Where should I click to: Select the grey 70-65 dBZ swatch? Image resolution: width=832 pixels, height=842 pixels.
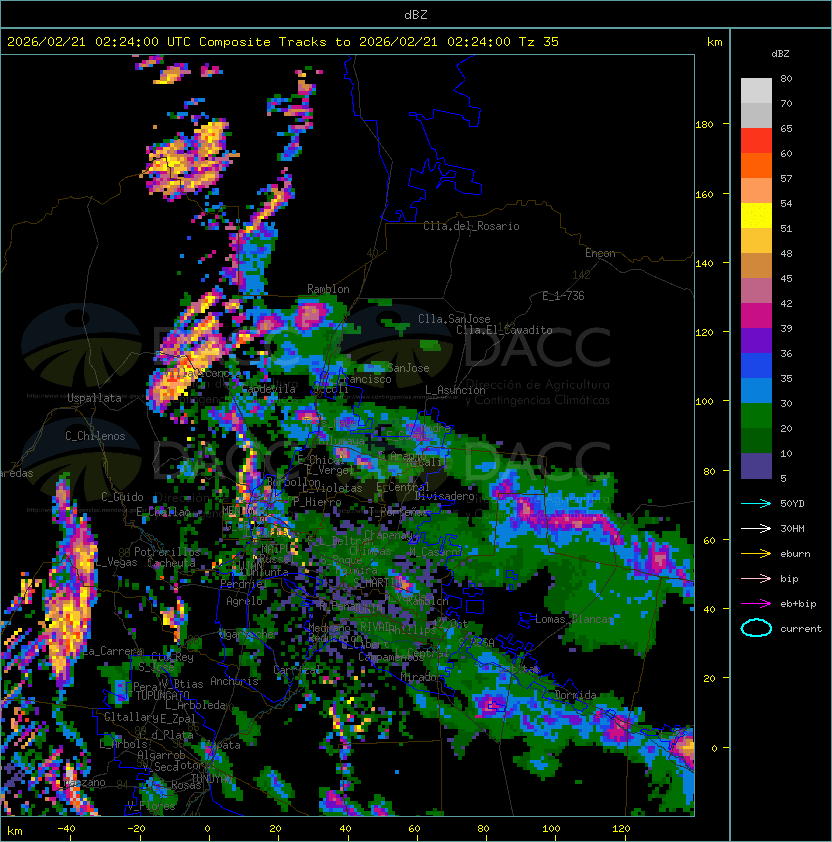[756, 115]
